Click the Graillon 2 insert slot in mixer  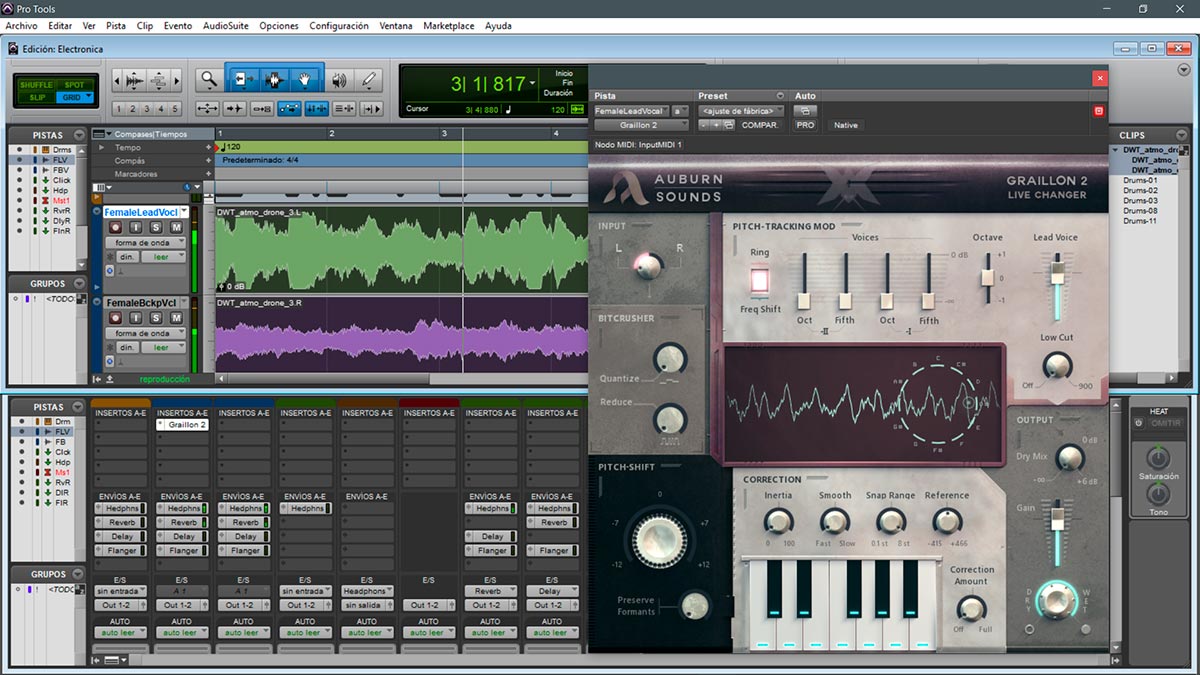click(182, 425)
